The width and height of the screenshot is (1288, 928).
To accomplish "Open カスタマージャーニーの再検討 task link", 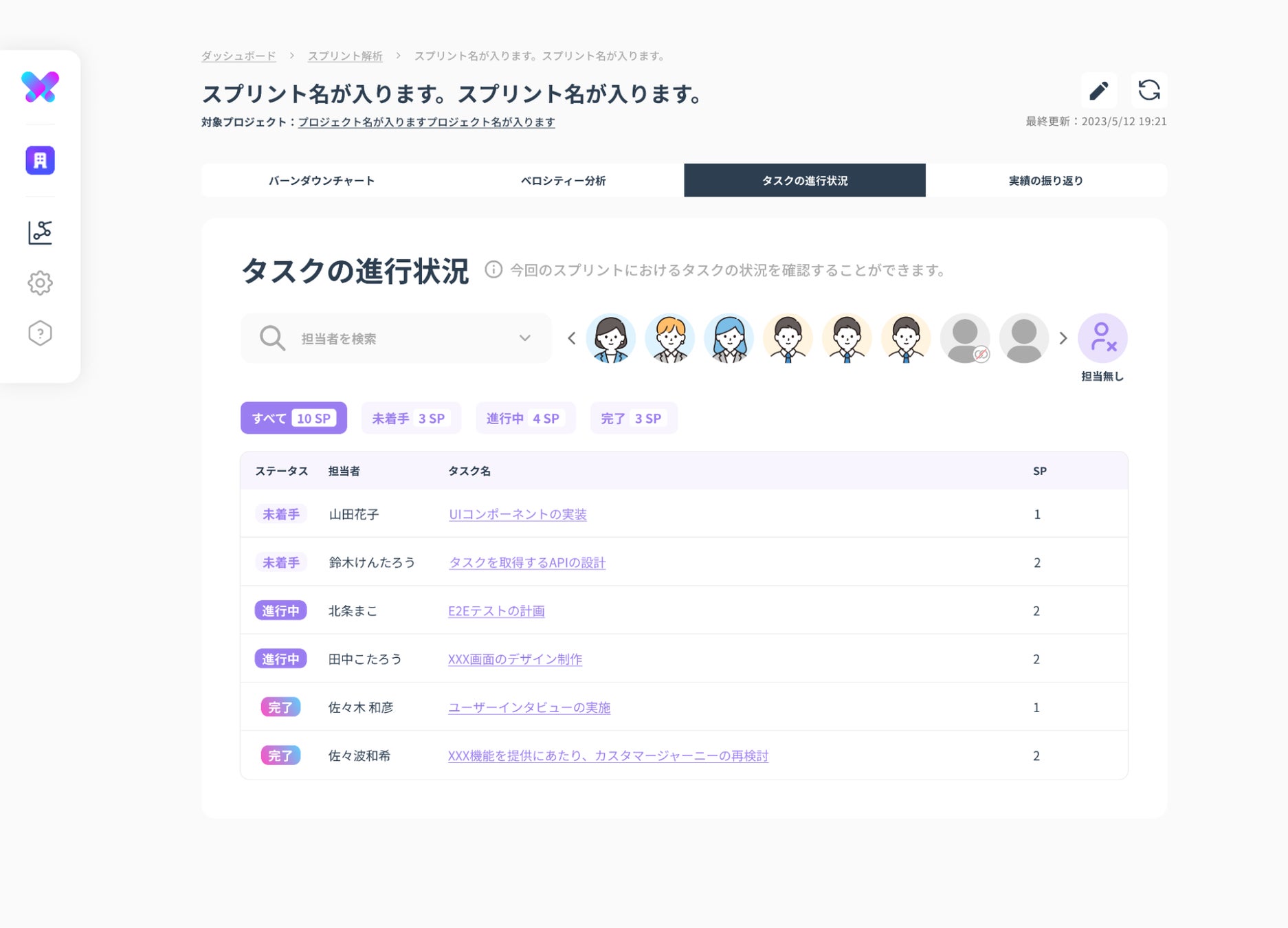I will tap(608, 755).
